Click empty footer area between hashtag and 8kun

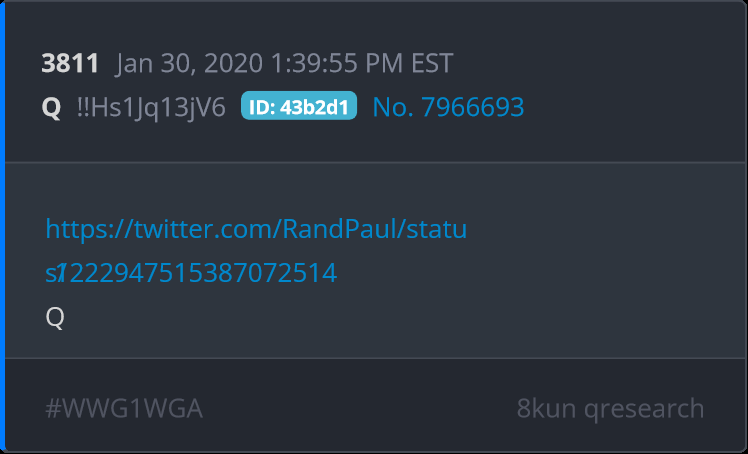[x=358, y=409]
